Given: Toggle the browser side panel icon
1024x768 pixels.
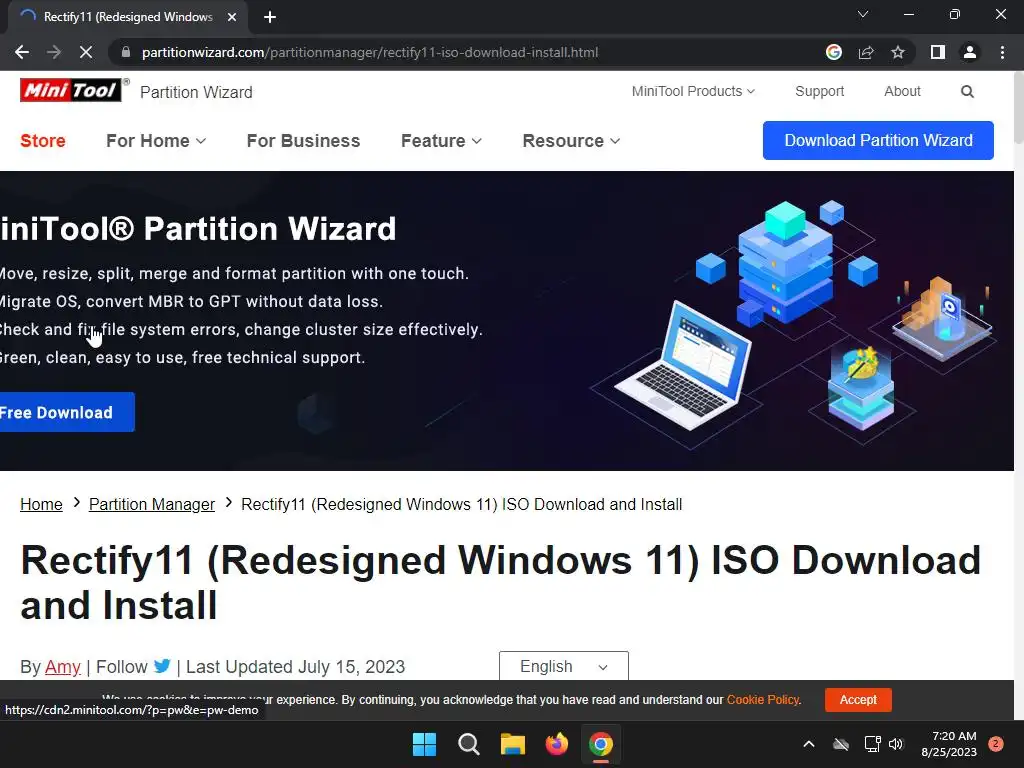Looking at the screenshot, I should pyautogui.click(x=938, y=52).
